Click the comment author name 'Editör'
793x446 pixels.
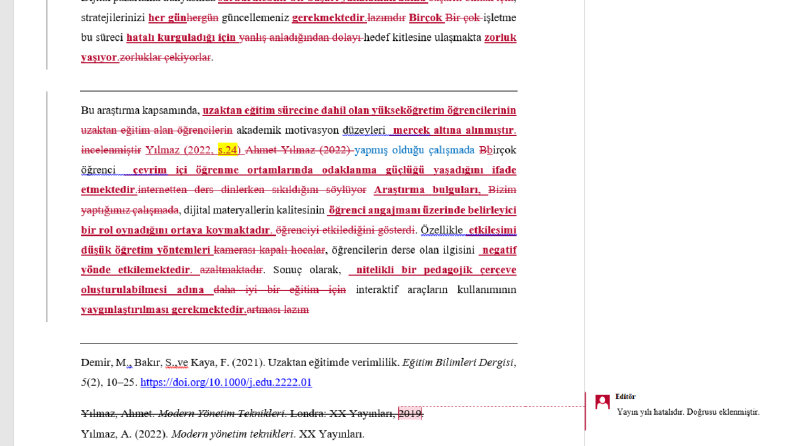[x=625, y=397]
